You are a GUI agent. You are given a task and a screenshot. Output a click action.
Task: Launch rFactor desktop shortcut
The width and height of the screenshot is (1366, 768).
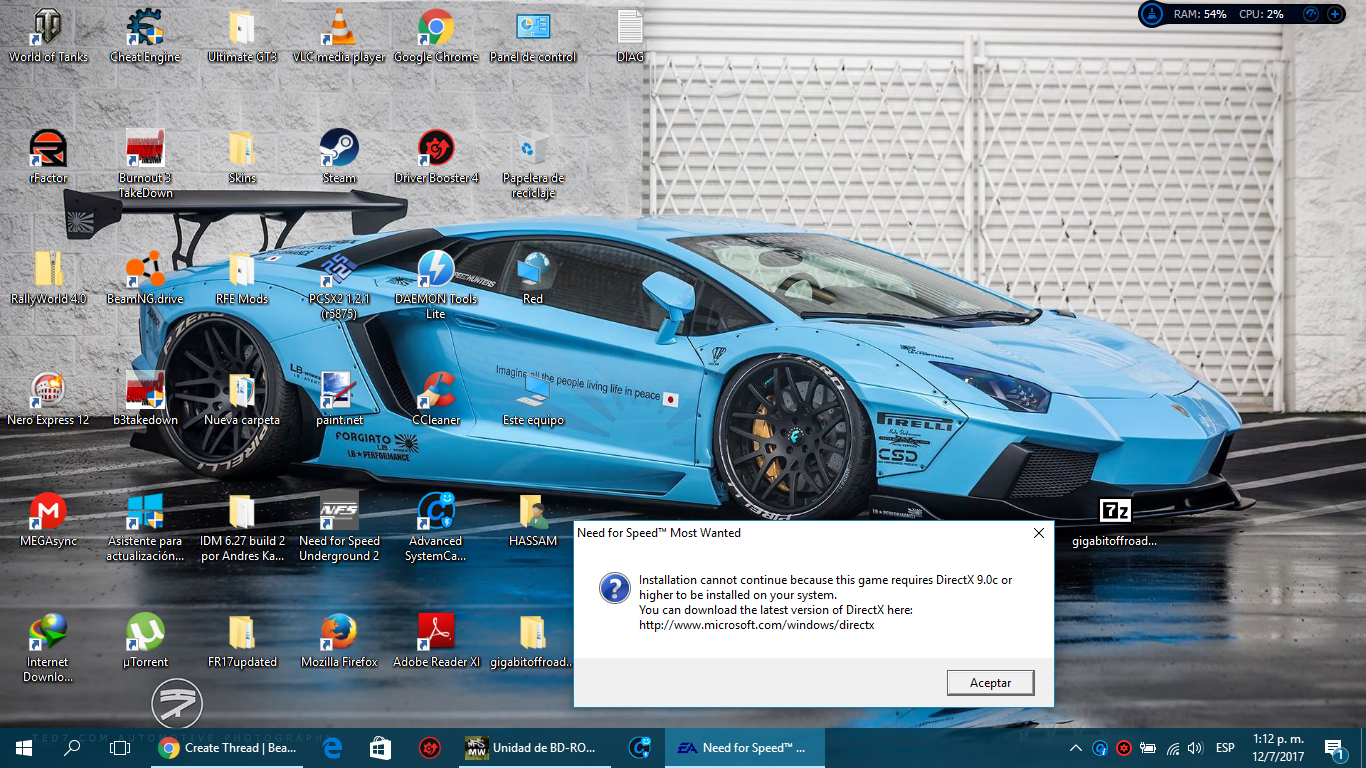(x=48, y=157)
